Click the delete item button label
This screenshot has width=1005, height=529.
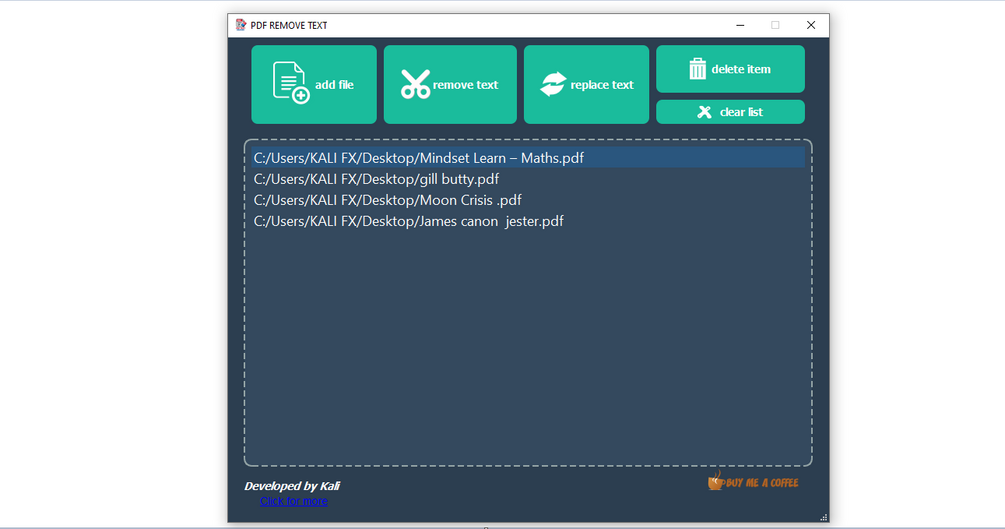point(741,69)
